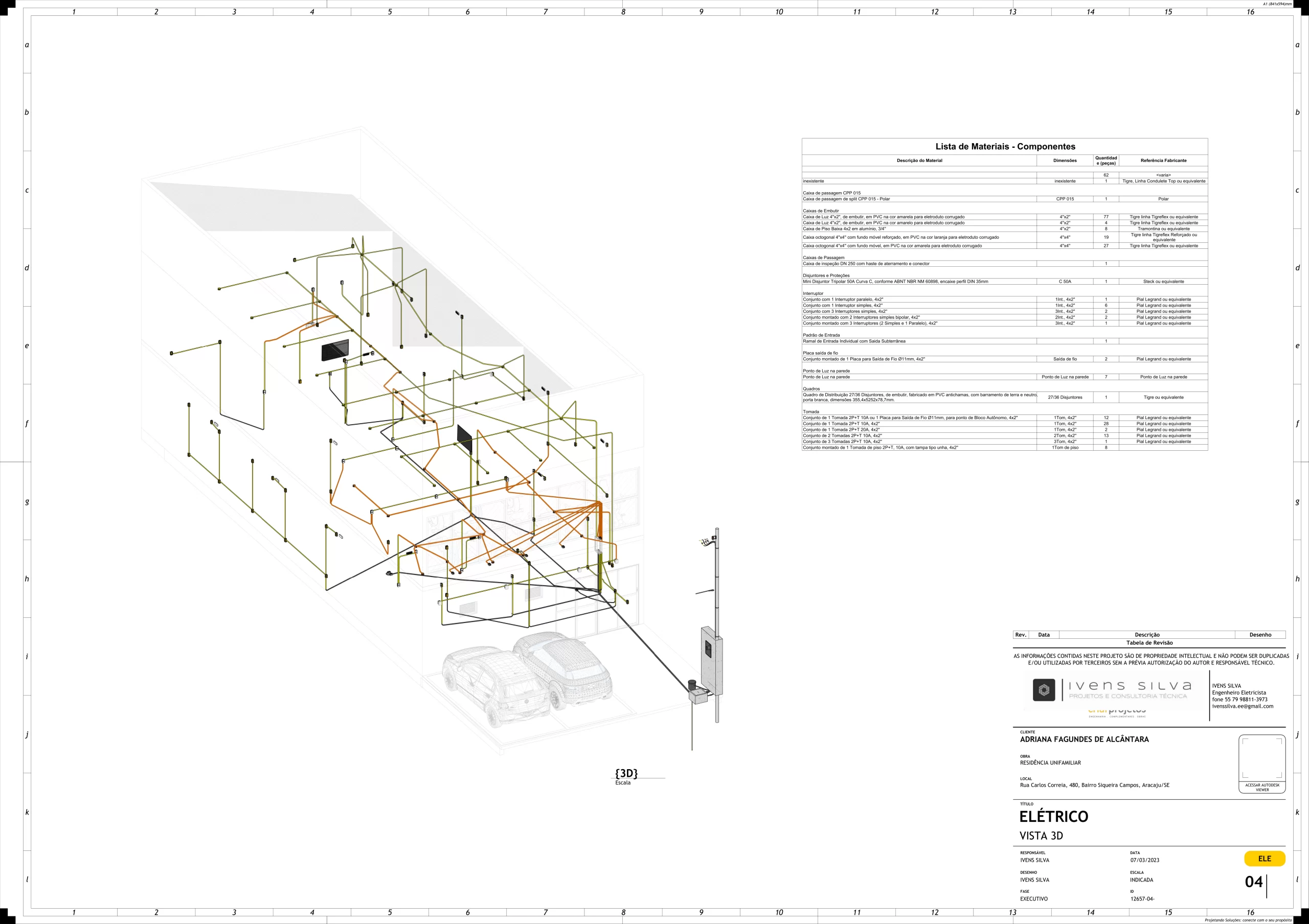Select the Ramal de Entrada Individual row
The height and width of the screenshot is (924, 1309).
pos(1005,341)
